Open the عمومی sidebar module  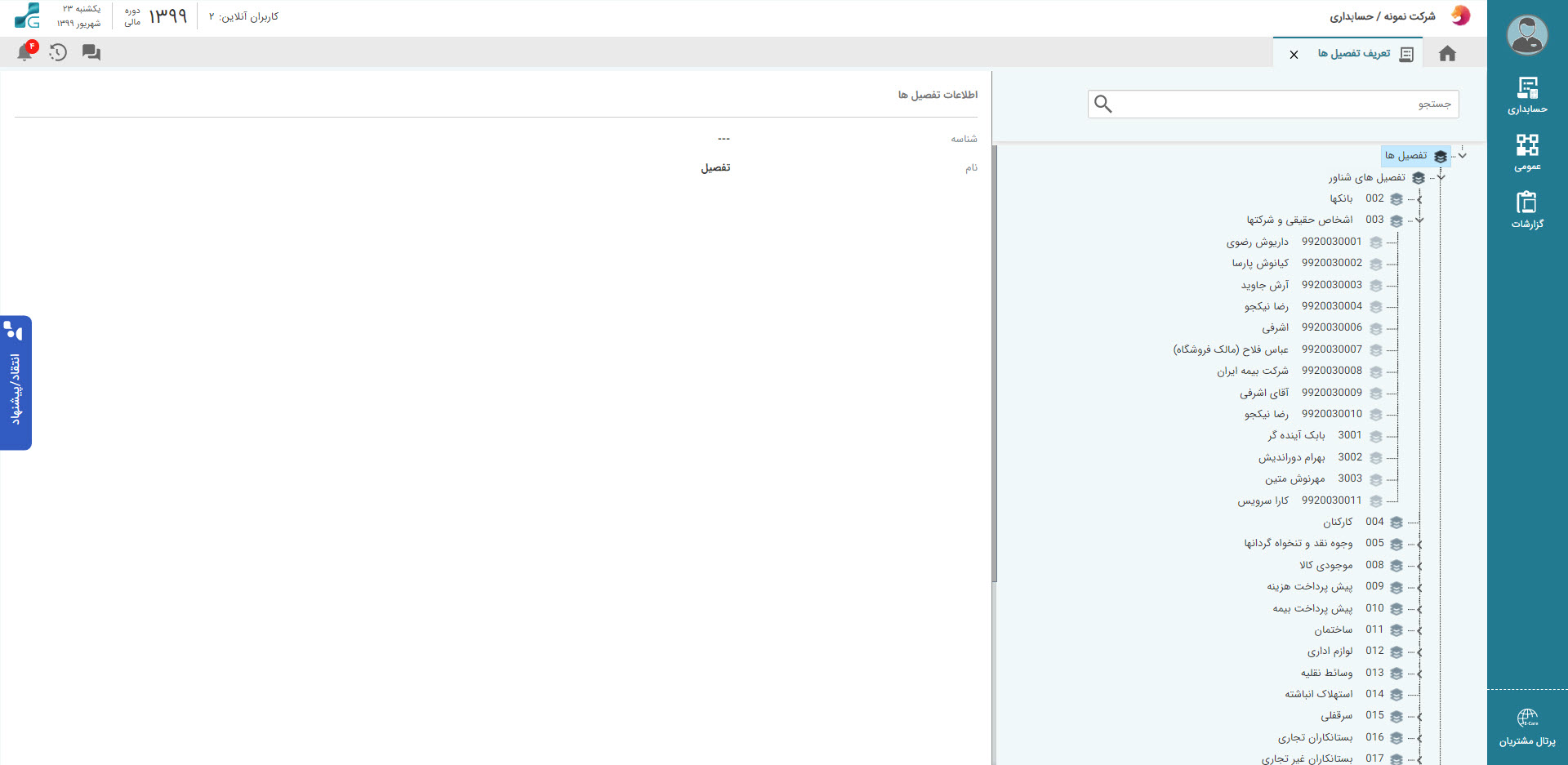(1527, 153)
